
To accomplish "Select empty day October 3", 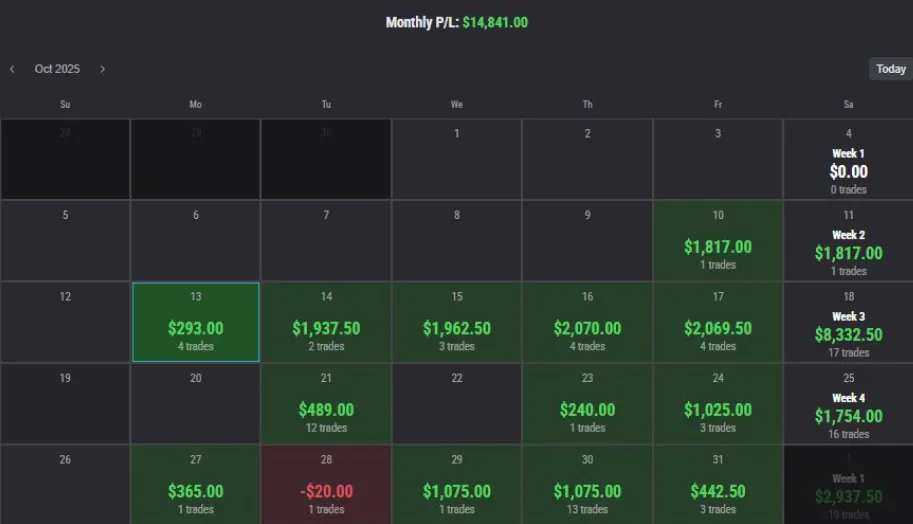I will (718, 159).
